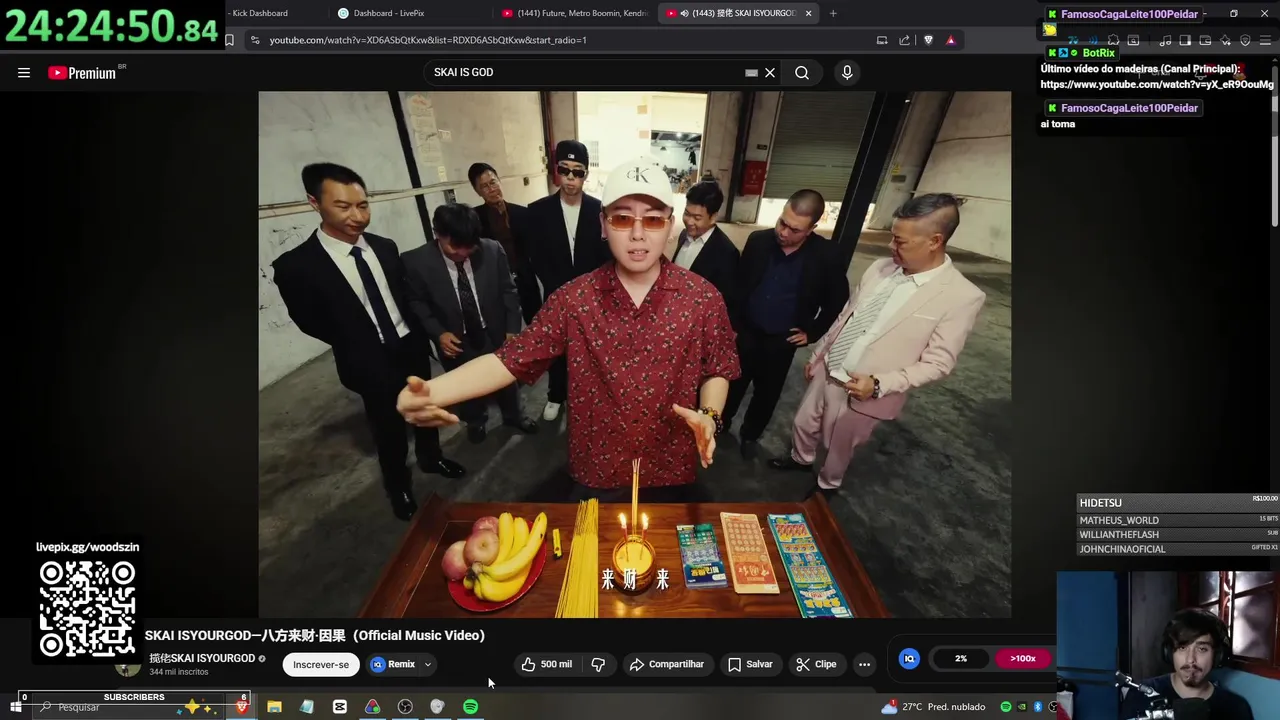
Task: Close the SKAI ISYOURGOD browser tab
Action: (809, 13)
